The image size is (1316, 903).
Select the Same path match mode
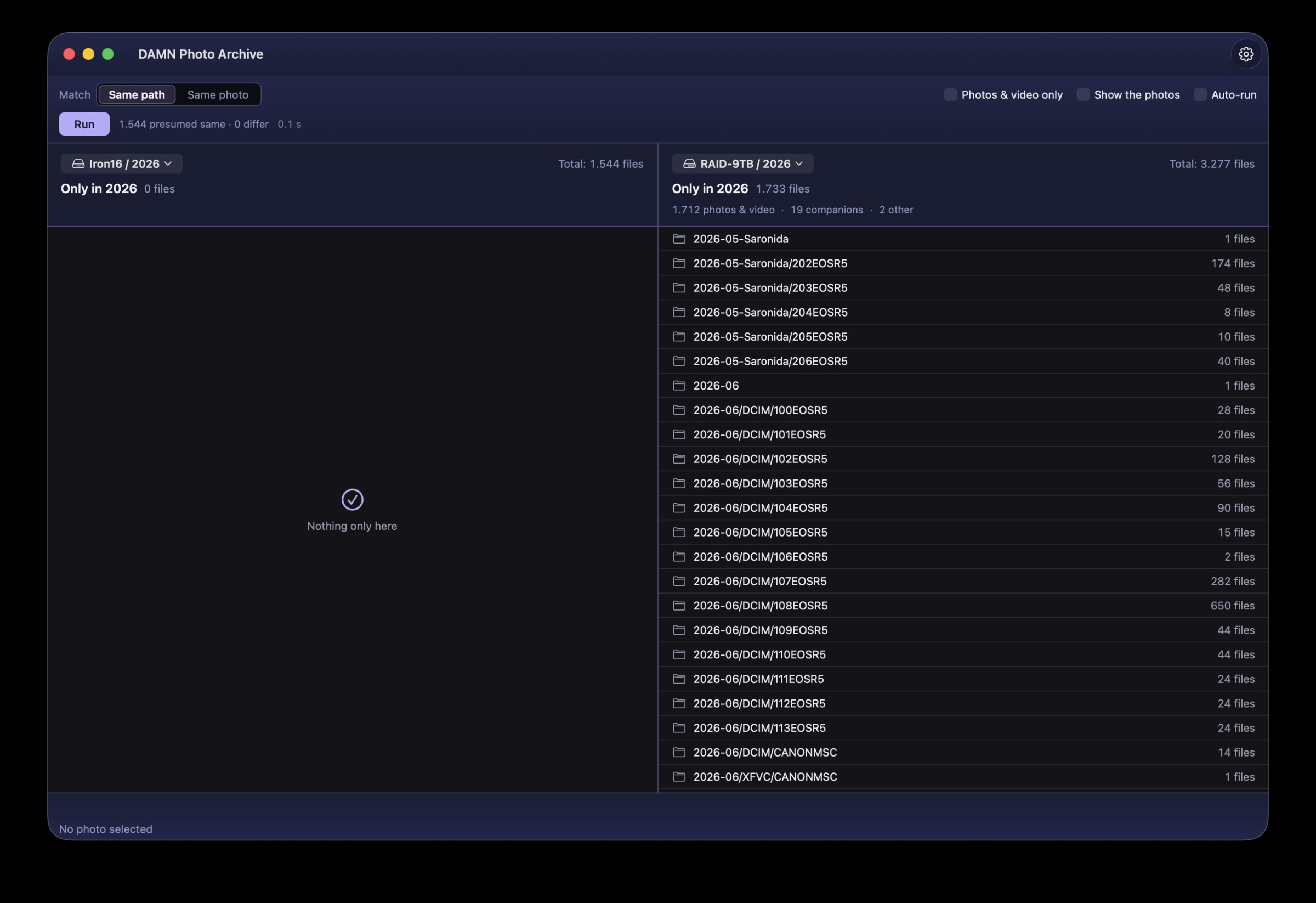(x=137, y=94)
